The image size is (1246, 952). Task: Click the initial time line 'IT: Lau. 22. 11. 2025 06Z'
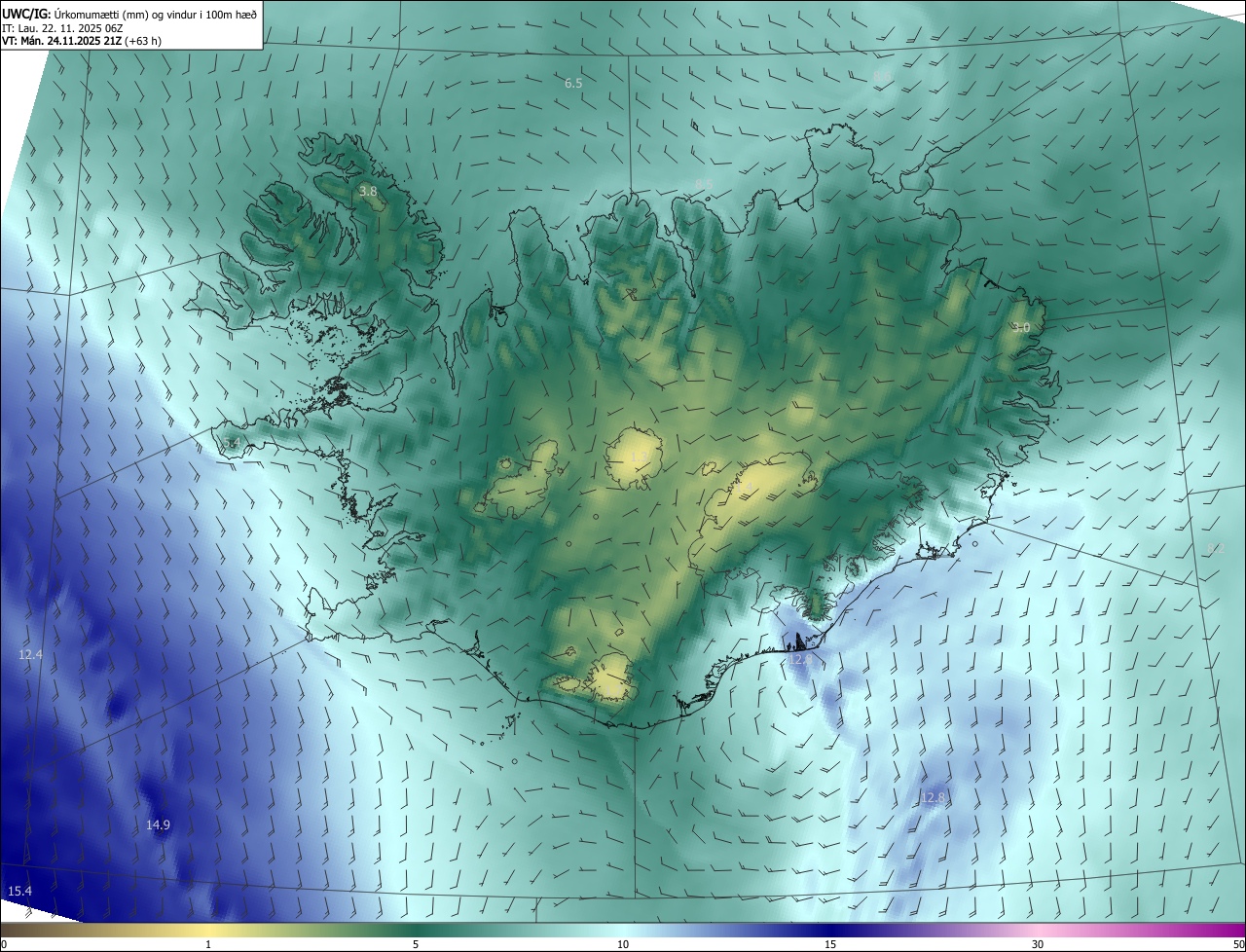click(63, 28)
